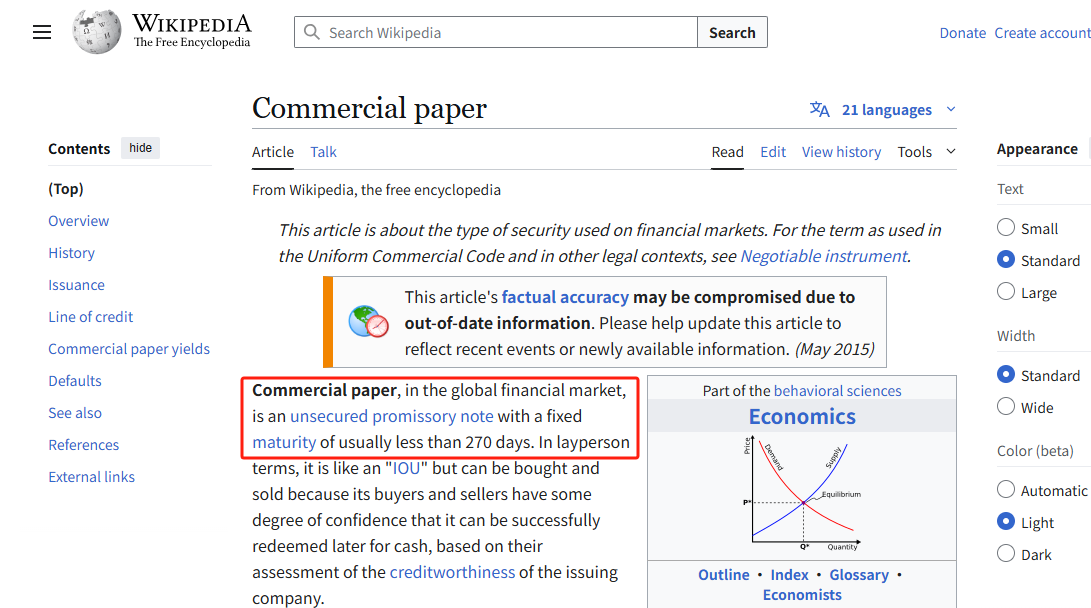The image size is (1091, 608).
Task: Open the Donate link
Action: tap(962, 33)
